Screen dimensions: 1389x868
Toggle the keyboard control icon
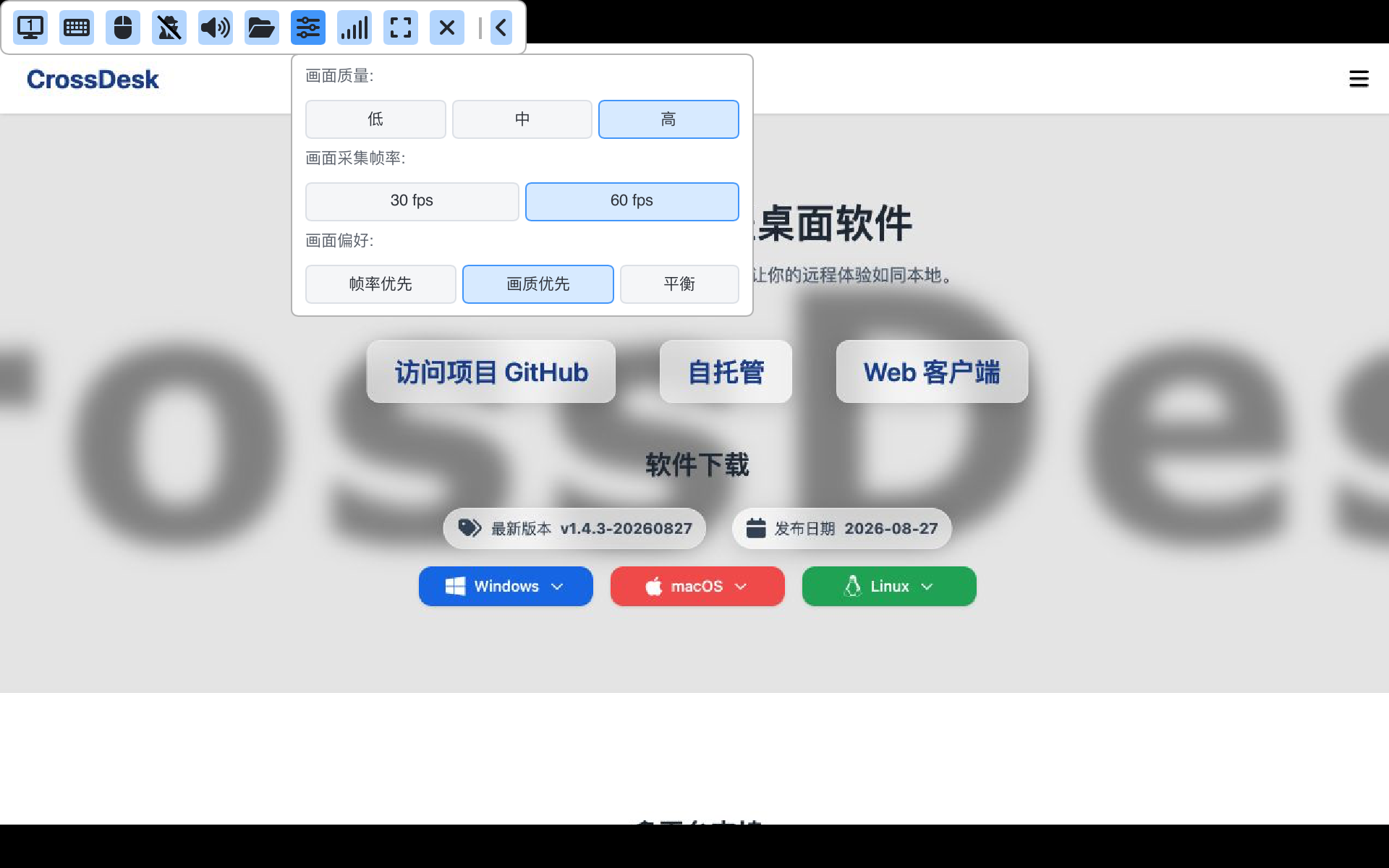click(77, 27)
